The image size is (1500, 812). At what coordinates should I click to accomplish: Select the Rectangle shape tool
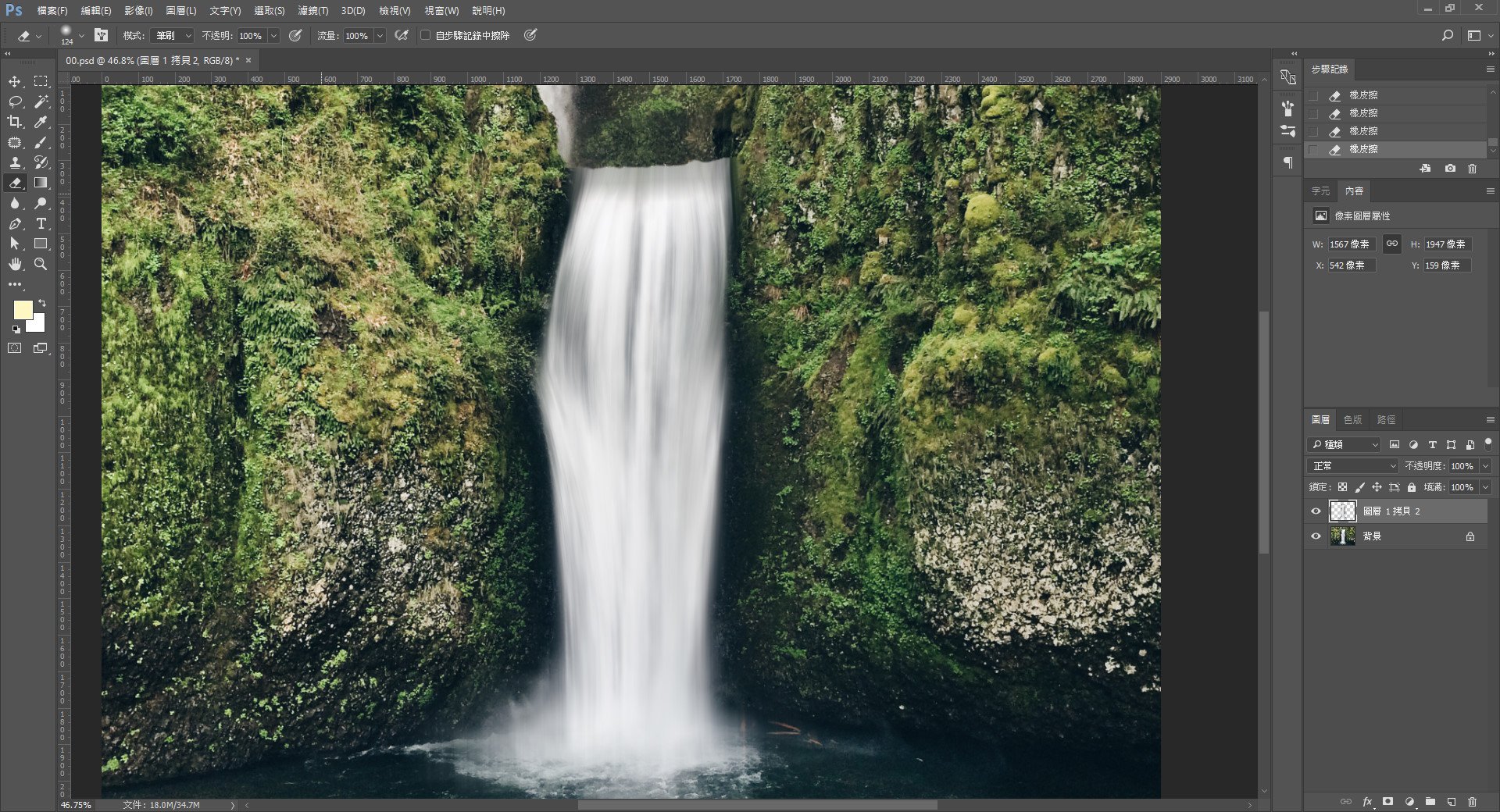41,244
